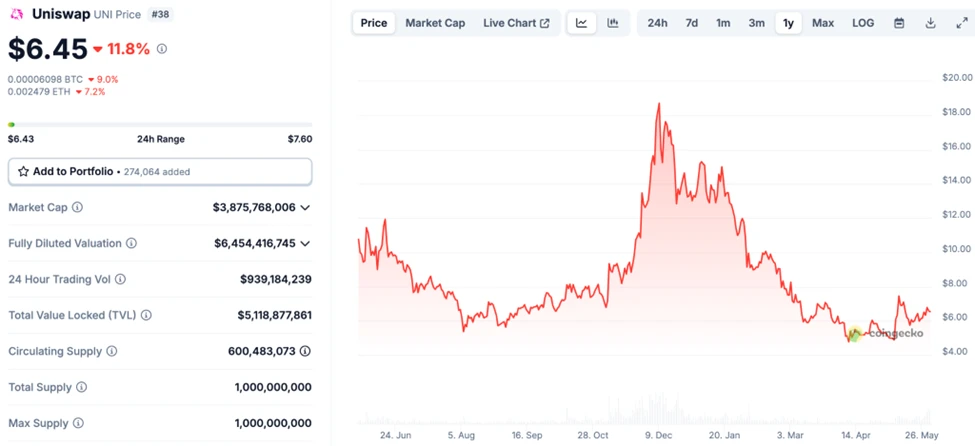The height and width of the screenshot is (446, 975).
Task: Select the 24h time range
Action: pyautogui.click(x=657, y=23)
